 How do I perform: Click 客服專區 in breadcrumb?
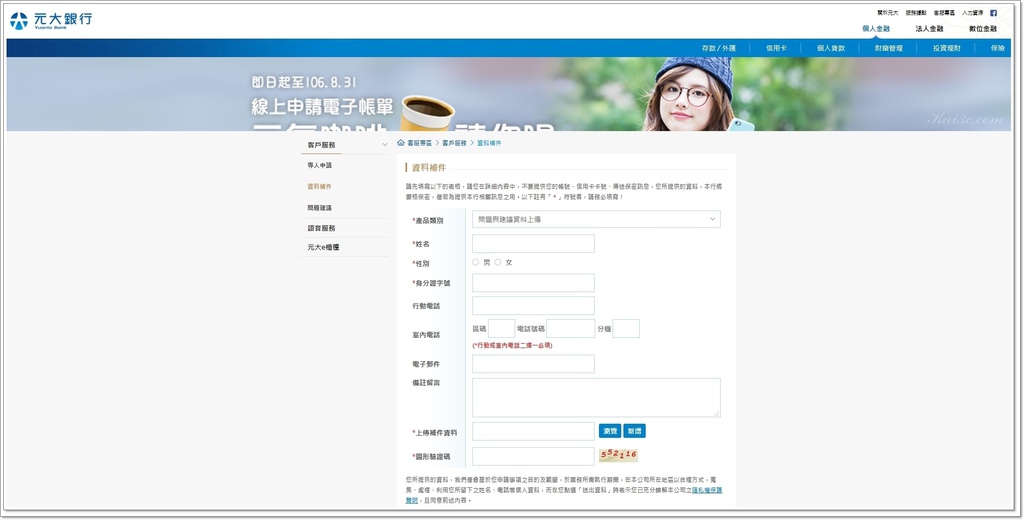click(x=419, y=143)
